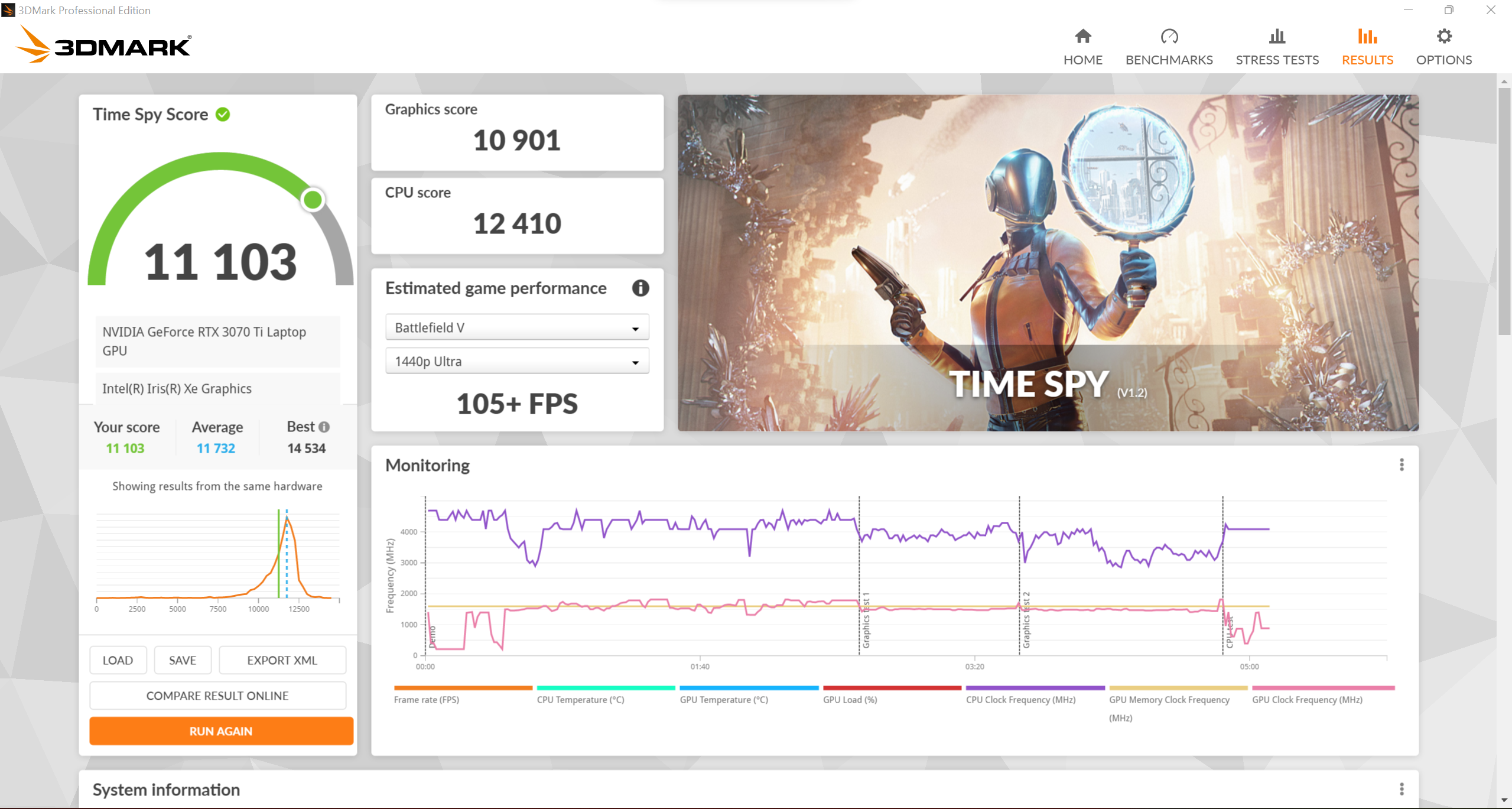The width and height of the screenshot is (1512, 809).
Task: Click the EXPORT XML option
Action: [x=280, y=659]
